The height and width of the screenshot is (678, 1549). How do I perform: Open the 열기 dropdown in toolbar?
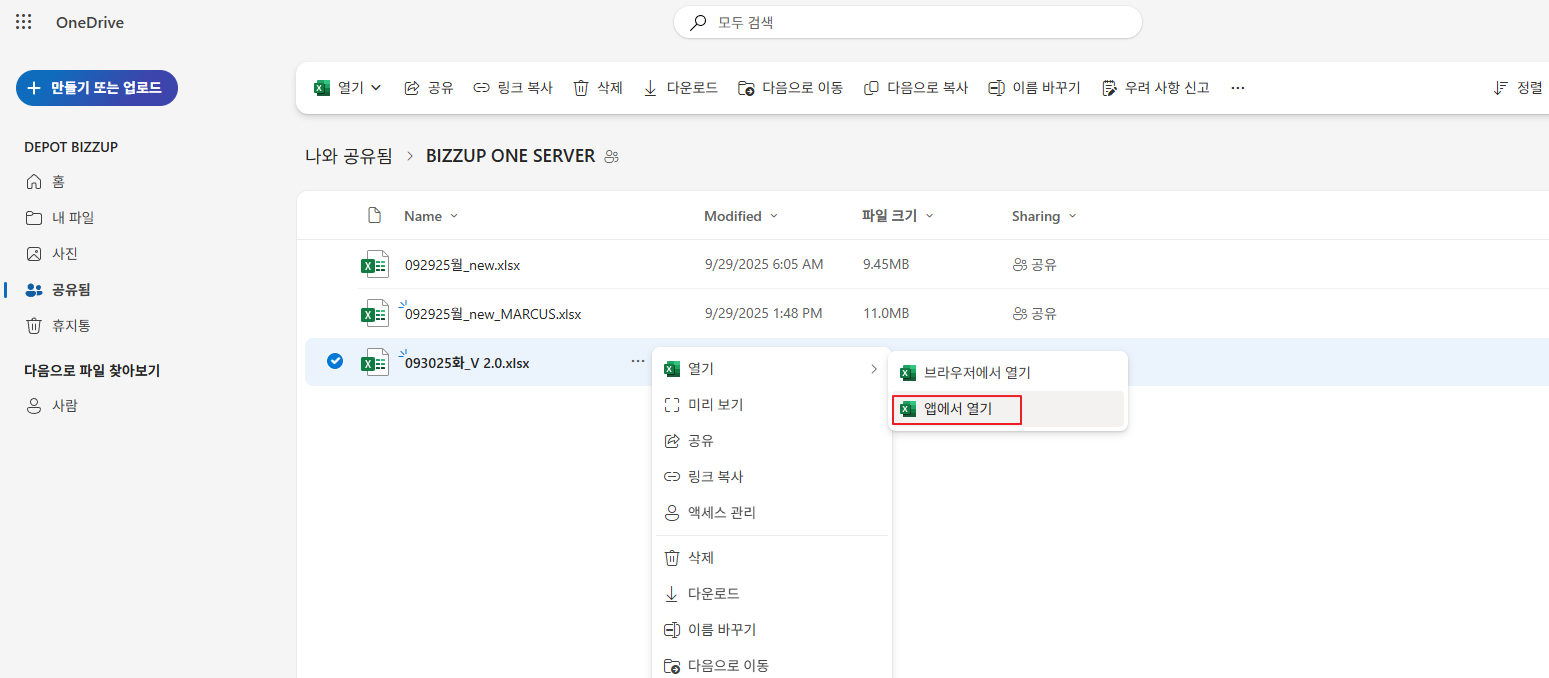pyautogui.click(x=348, y=88)
